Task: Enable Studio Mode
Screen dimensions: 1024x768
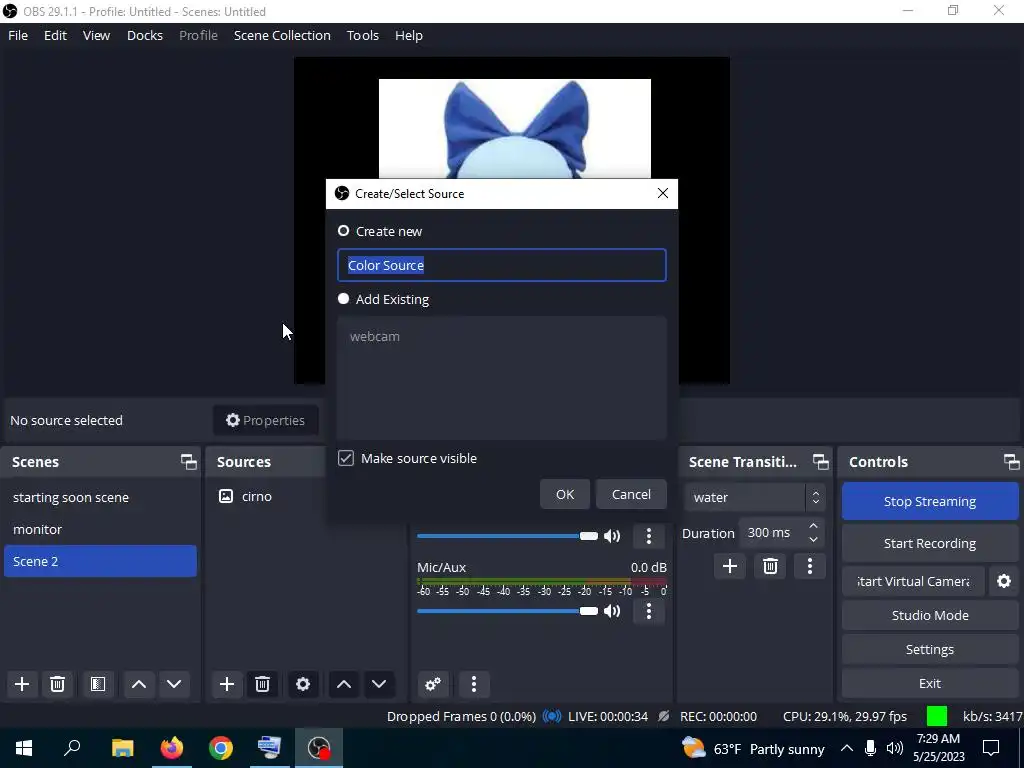Action: (930, 615)
